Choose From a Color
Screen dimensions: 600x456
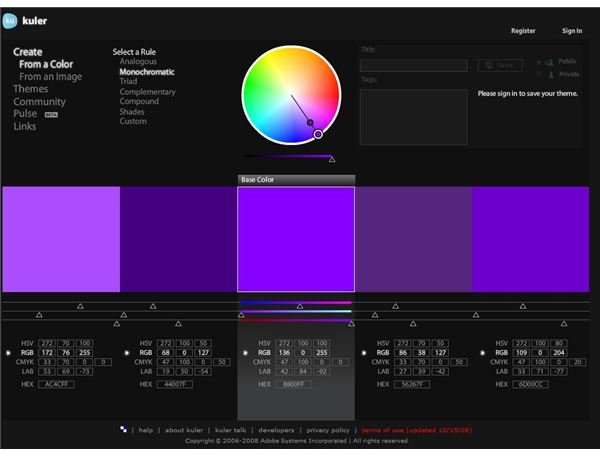(46, 64)
